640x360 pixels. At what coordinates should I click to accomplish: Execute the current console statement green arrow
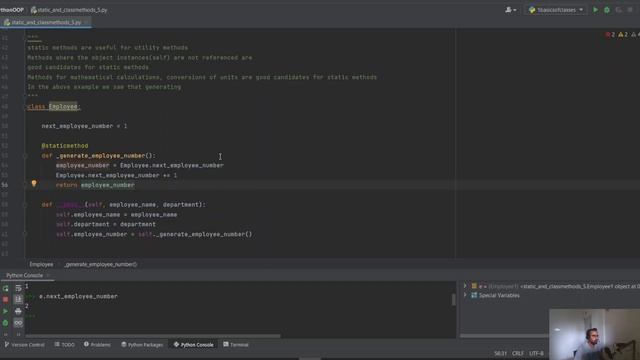[x=5, y=311]
